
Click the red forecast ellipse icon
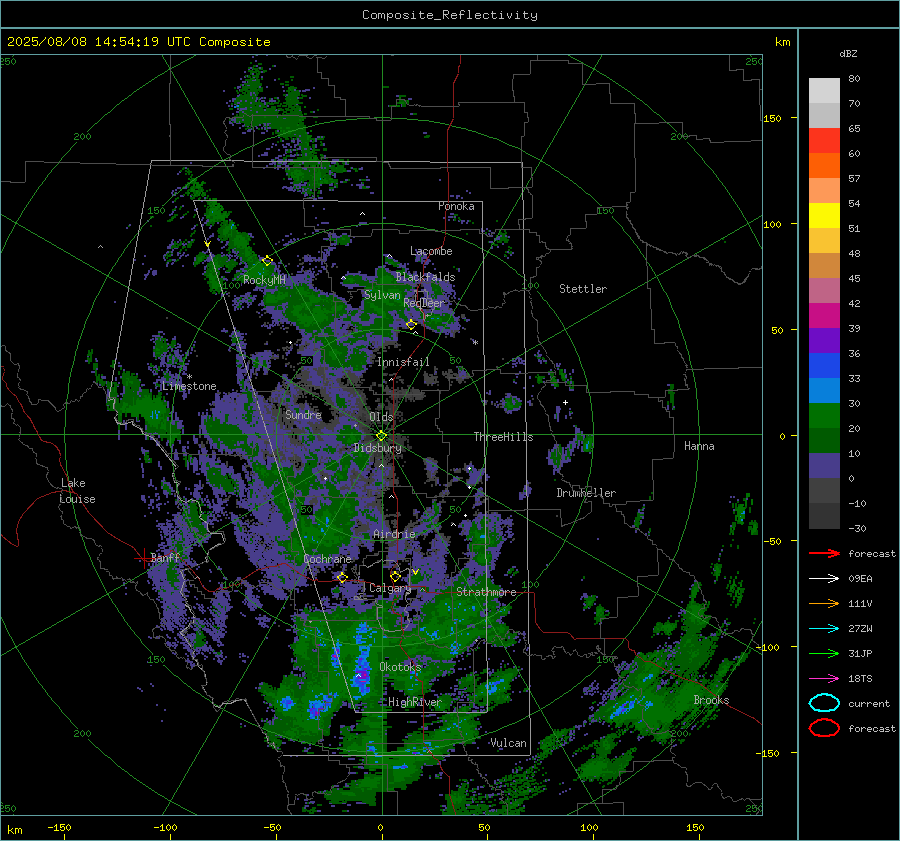pyautogui.click(x=824, y=728)
